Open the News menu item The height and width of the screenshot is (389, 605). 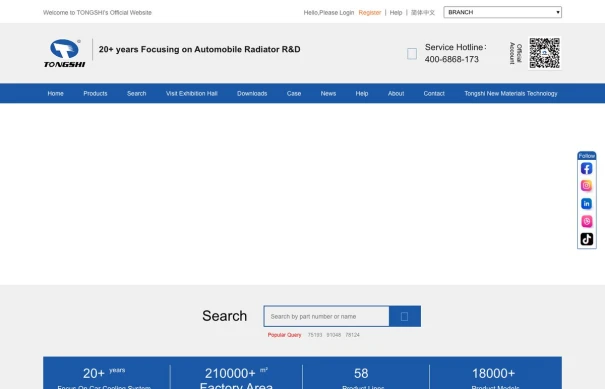pos(328,93)
